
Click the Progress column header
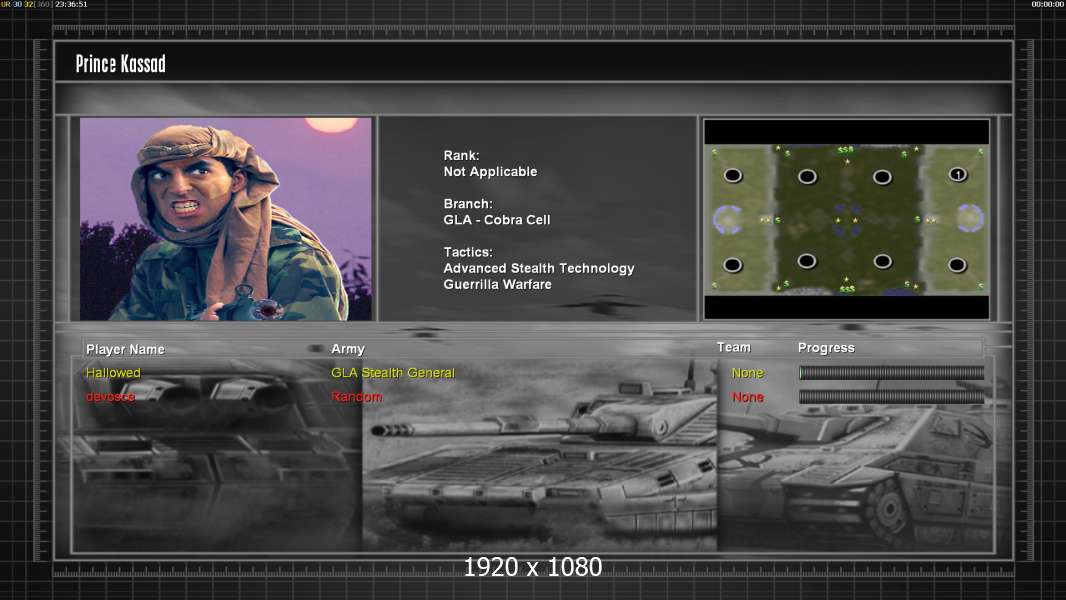click(826, 348)
